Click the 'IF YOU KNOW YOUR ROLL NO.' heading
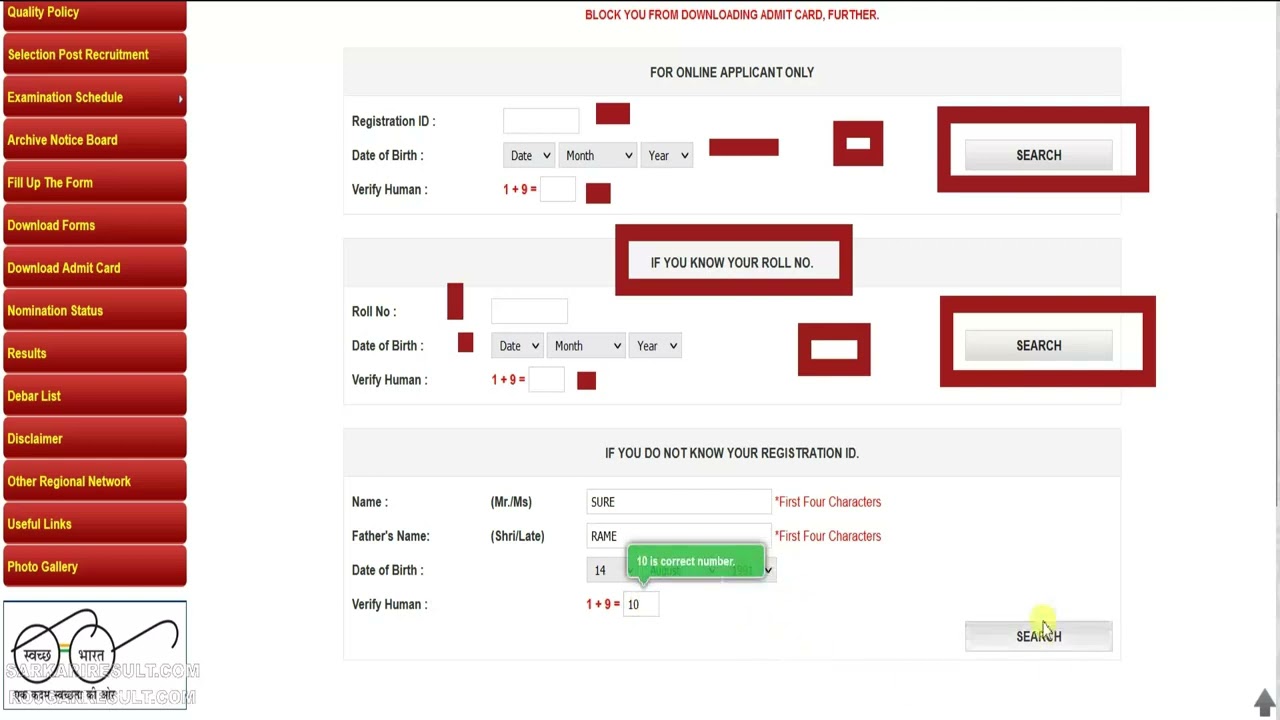The height and width of the screenshot is (720, 1280). point(732,263)
